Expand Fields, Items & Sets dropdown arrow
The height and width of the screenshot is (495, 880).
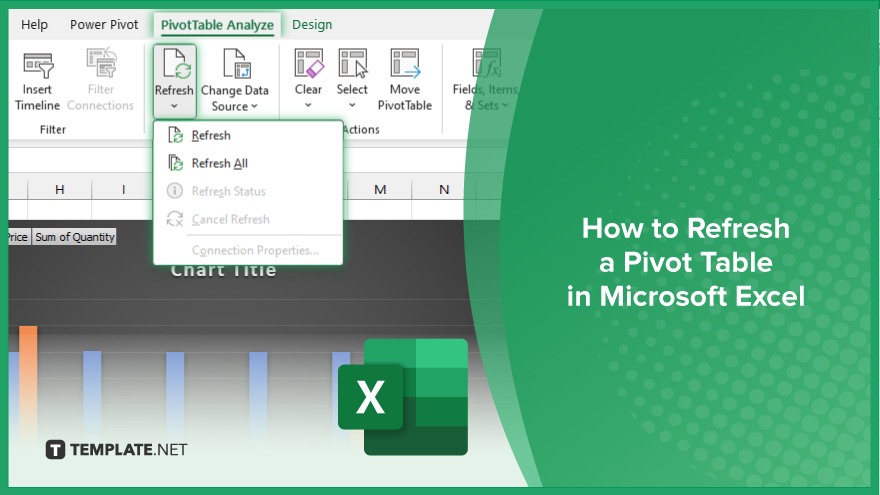[x=505, y=106]
